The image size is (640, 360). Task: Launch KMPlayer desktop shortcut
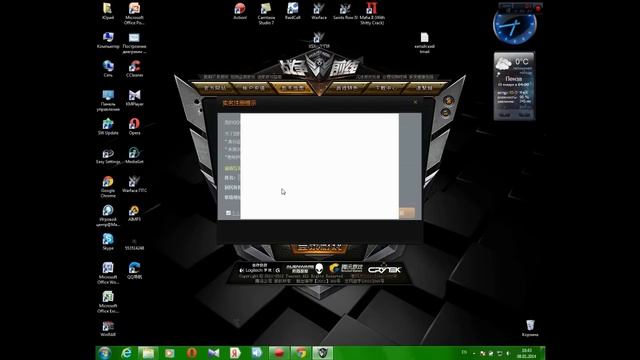coord(134,98)
